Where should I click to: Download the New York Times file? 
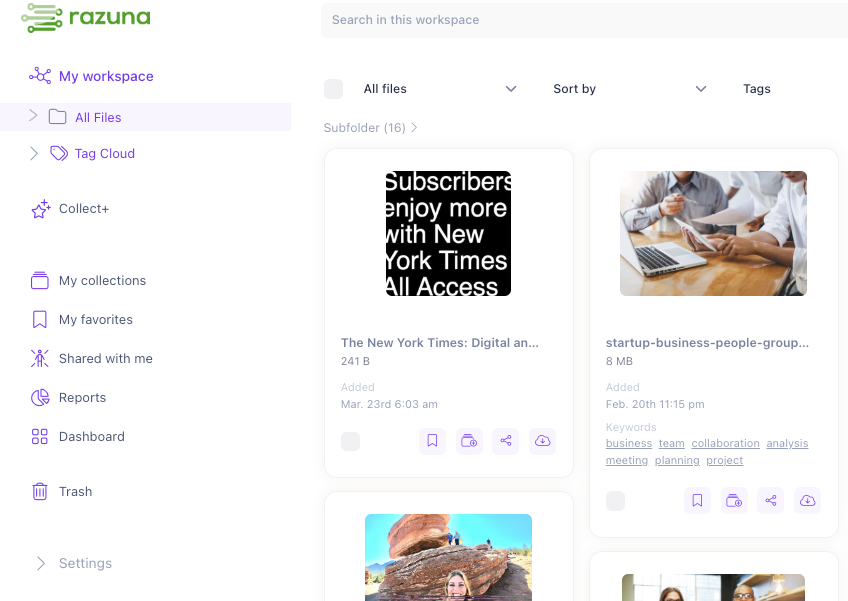coord(542,441)
